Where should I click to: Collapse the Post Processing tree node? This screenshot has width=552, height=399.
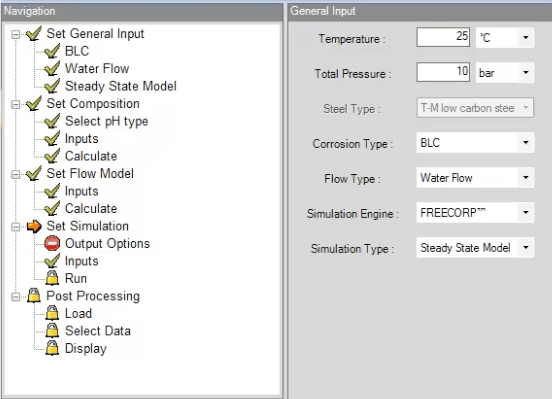click(15, 297)
